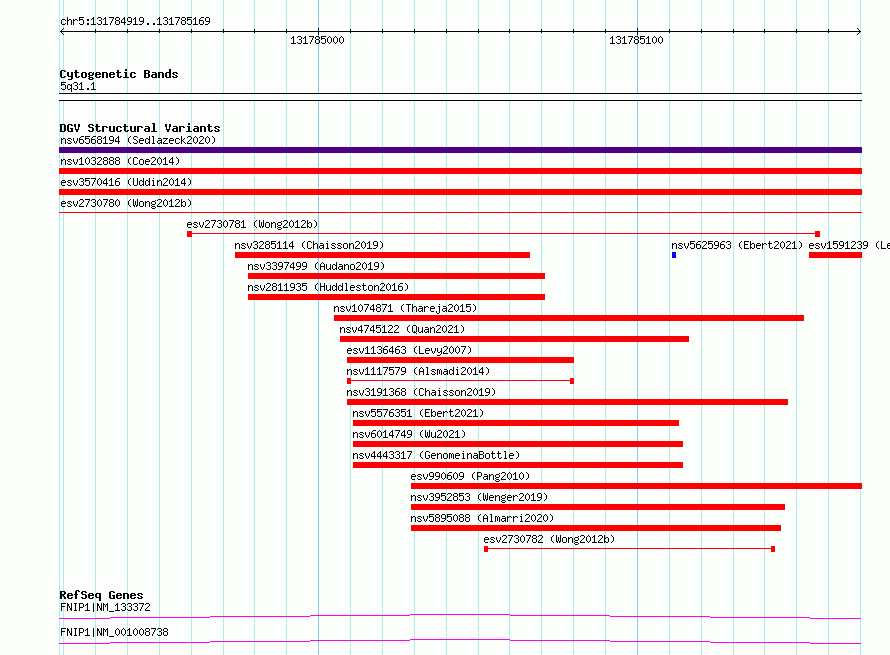
Task: Click the nsv4745122 (Quan2021) label
Action: pos(402,329)
